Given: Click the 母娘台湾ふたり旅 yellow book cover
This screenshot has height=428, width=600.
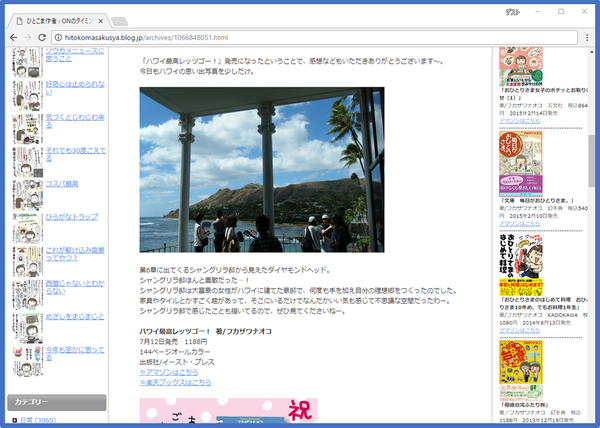Looking at the screenshot, I should coord(521,370).
